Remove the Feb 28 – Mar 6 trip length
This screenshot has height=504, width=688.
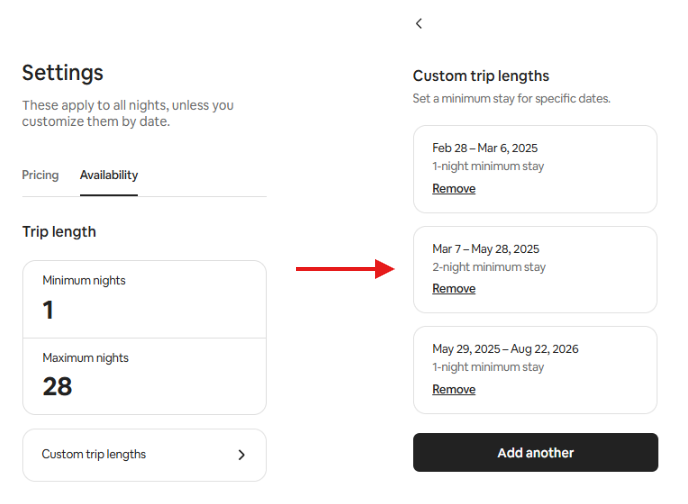[453, 188]
